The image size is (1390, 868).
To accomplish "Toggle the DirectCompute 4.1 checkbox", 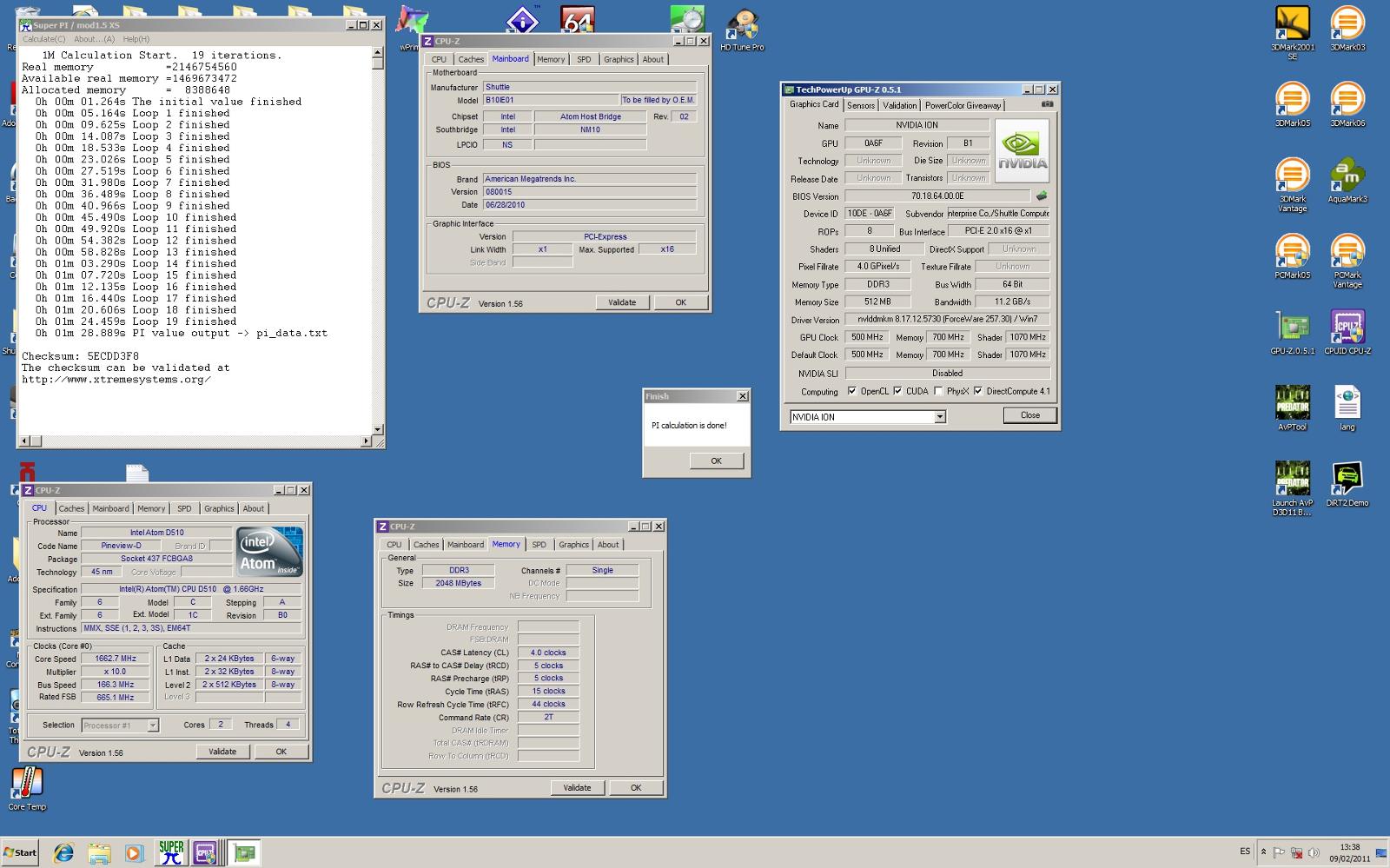I will click(x=978, y=391).
